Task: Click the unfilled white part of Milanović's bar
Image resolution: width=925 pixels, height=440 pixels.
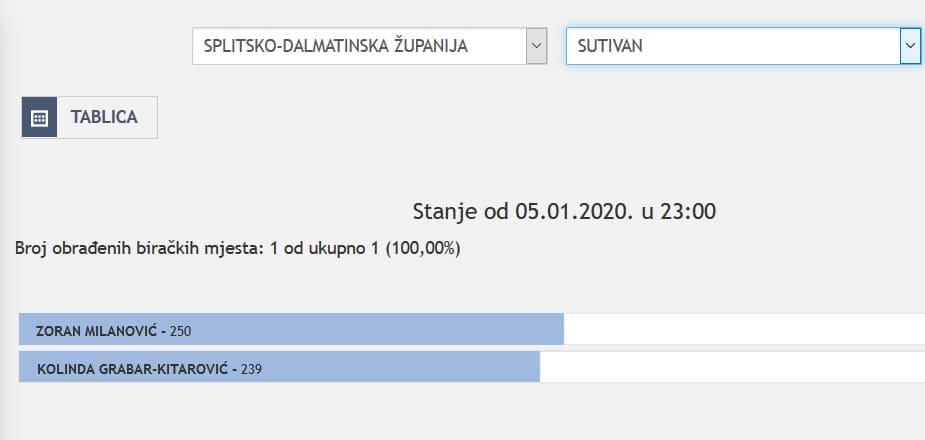Action: (x=744, y=329)
